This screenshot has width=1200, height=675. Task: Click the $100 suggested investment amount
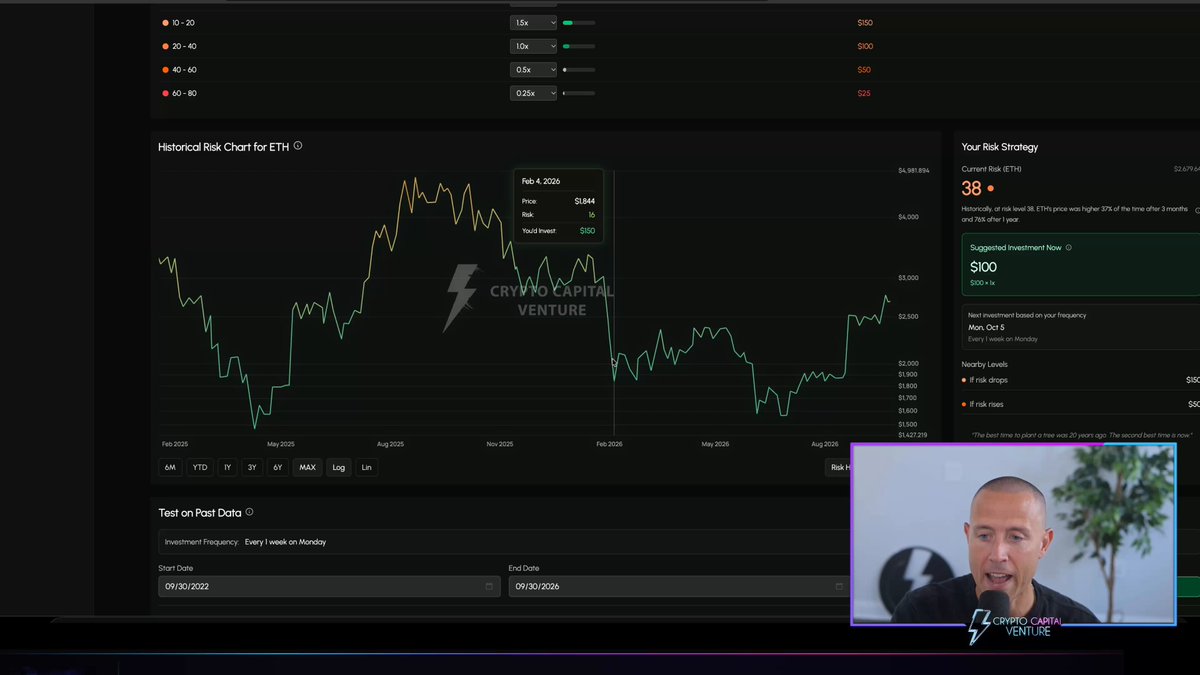[x=983, y=267]
